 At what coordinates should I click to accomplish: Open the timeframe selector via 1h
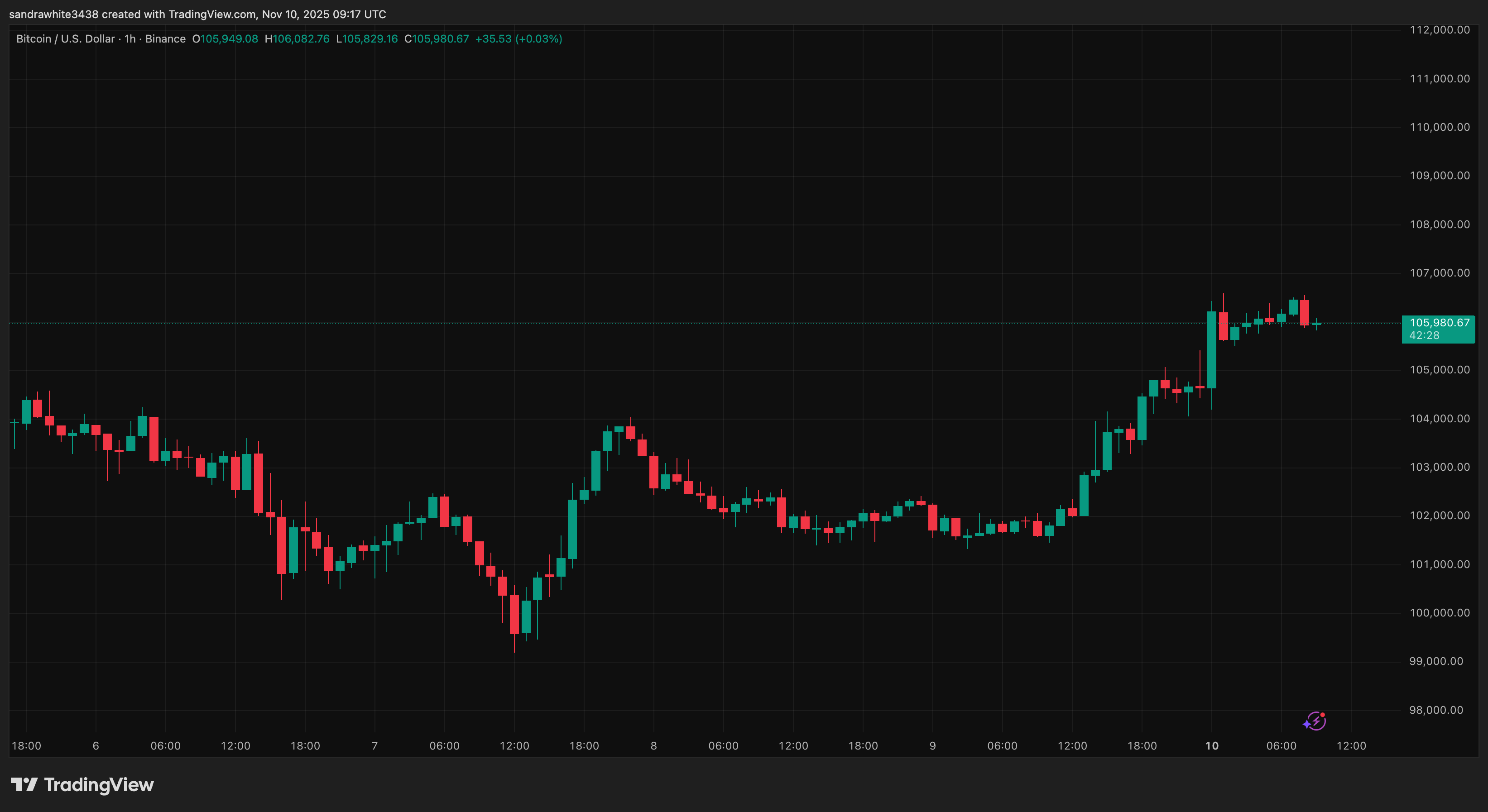(x=131, y=38)
